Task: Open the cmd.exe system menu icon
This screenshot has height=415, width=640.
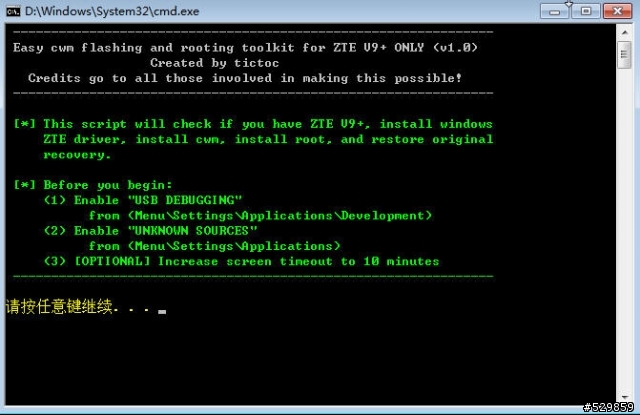Action: tap(13, 11)
